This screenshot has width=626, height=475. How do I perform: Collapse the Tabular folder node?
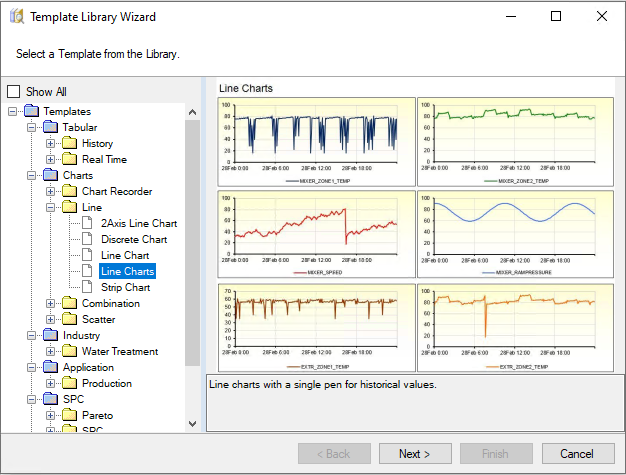32,128
